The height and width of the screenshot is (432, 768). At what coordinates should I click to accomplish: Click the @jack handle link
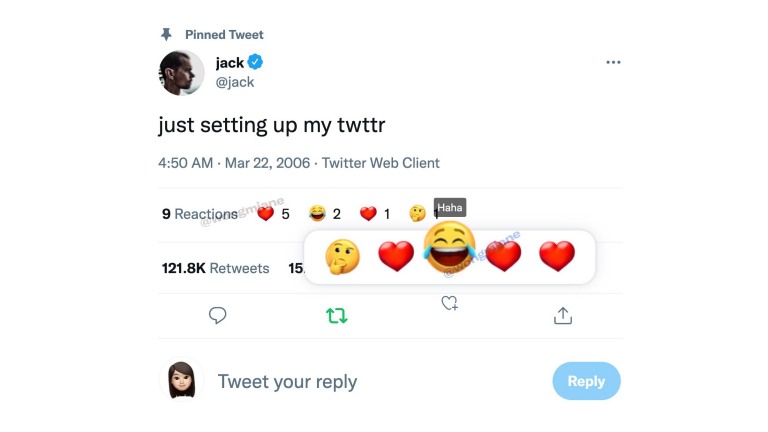[x=235, y=82]
